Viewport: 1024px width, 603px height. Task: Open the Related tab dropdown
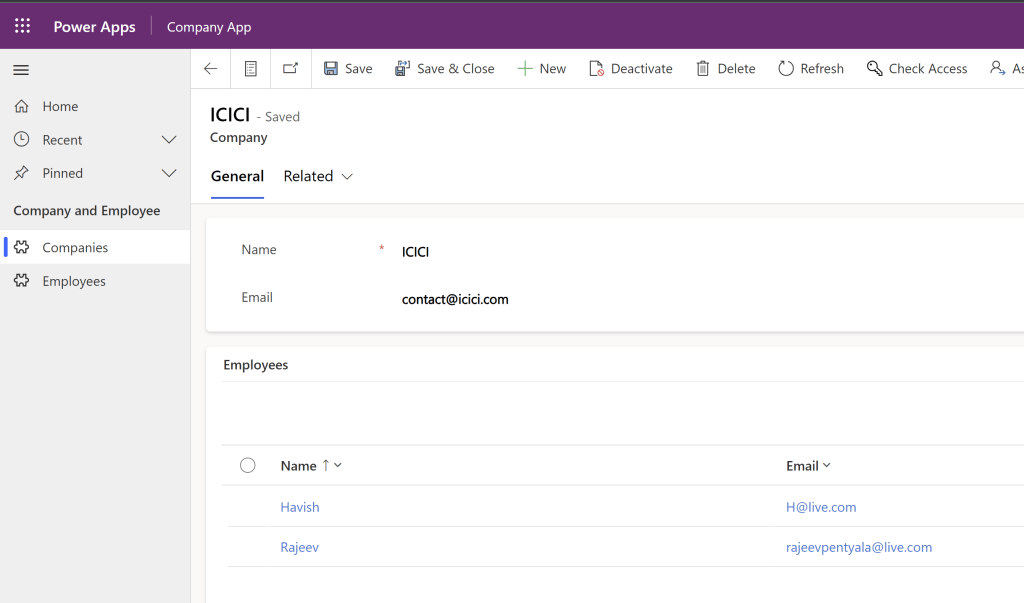[x=318, y=176]
